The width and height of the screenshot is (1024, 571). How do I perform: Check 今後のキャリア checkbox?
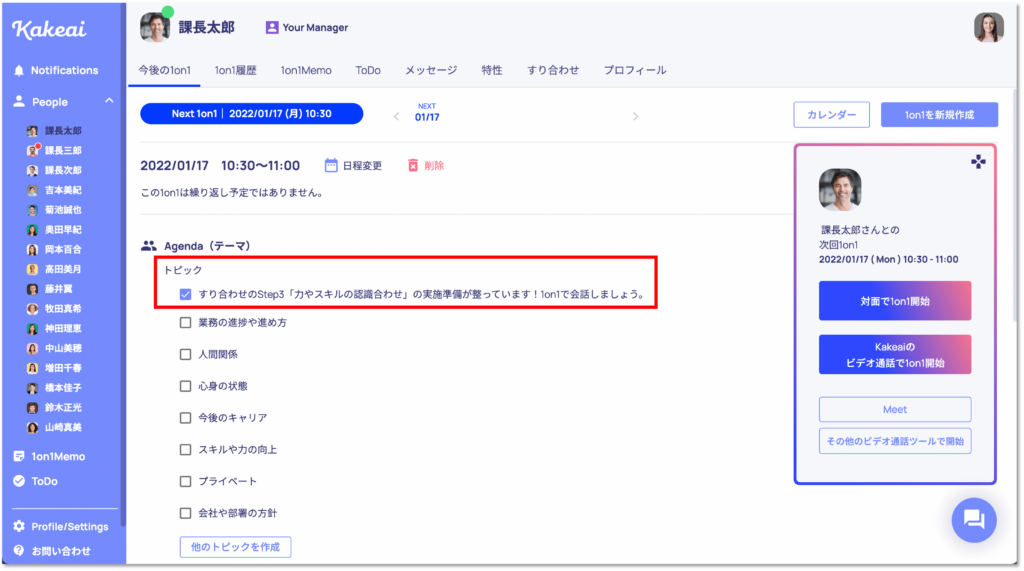click(x=185, y=417)
